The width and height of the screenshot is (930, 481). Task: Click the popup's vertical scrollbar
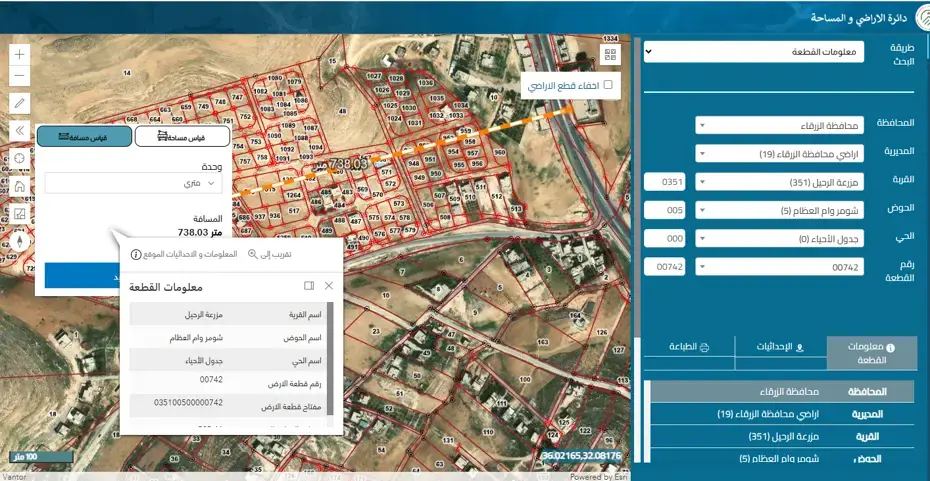pos(330,359)
